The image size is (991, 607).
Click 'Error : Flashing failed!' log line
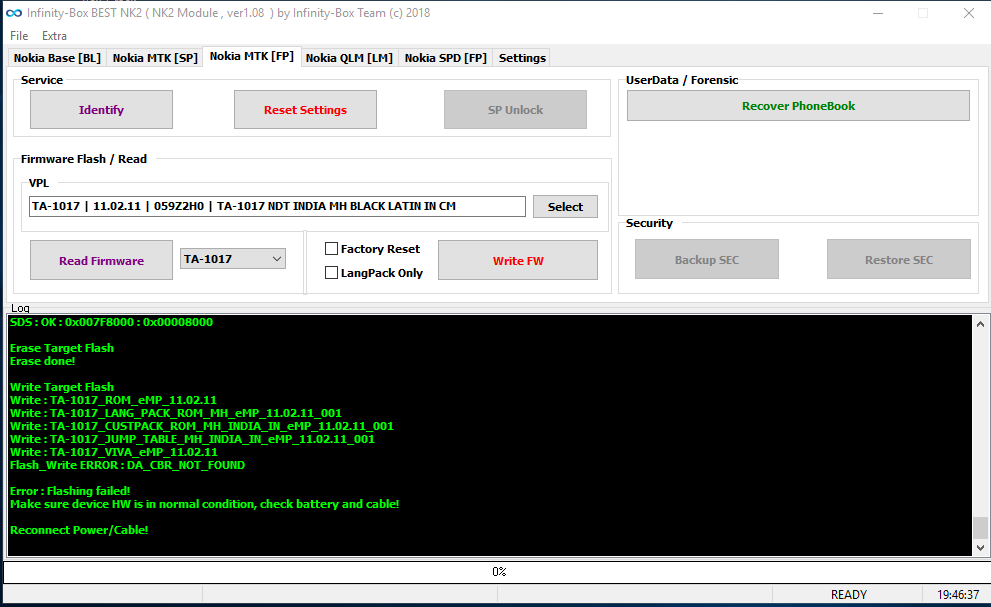(x=70, y=491)
